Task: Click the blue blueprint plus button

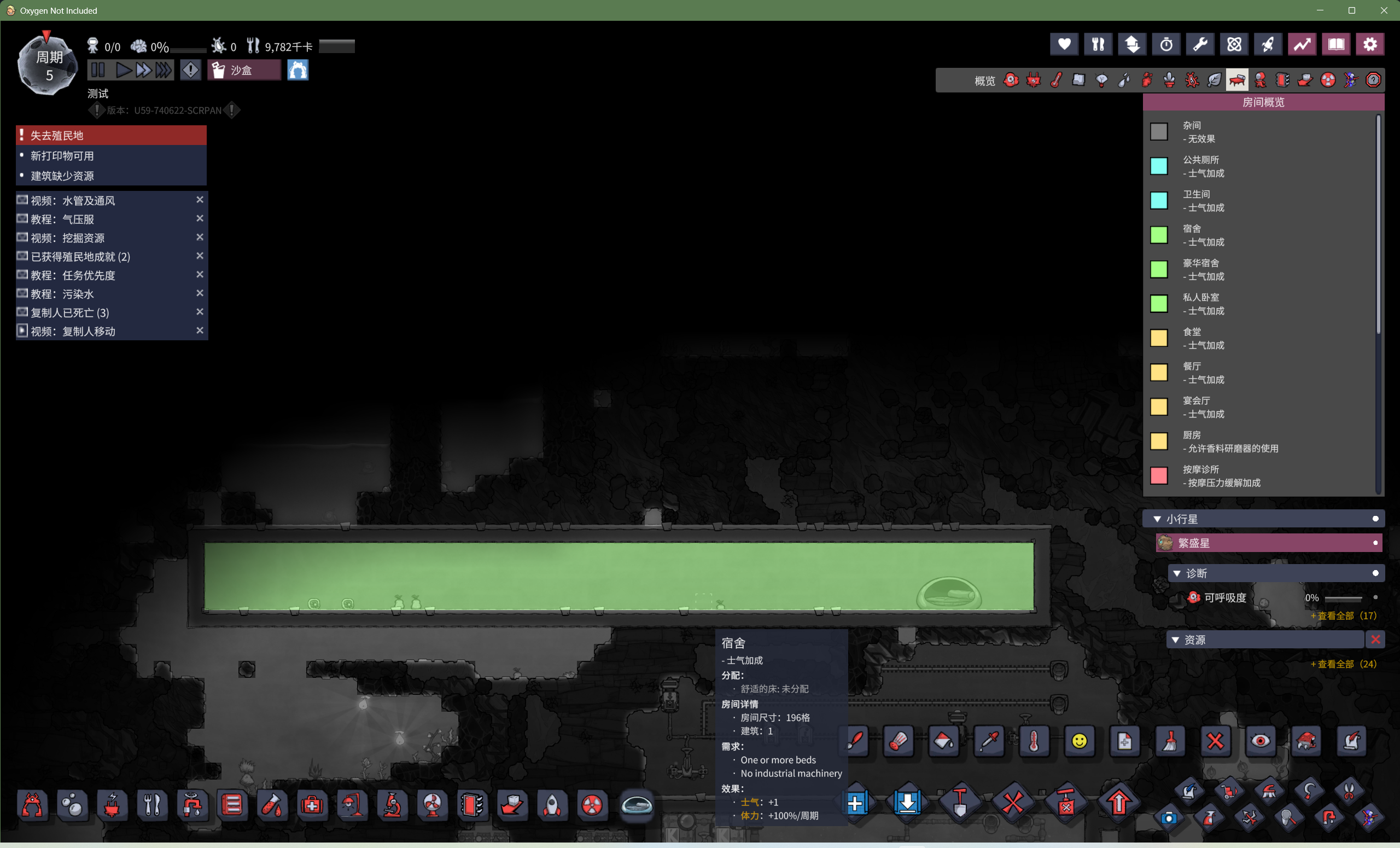Action: pyautogui.click(x=855, y=803)
